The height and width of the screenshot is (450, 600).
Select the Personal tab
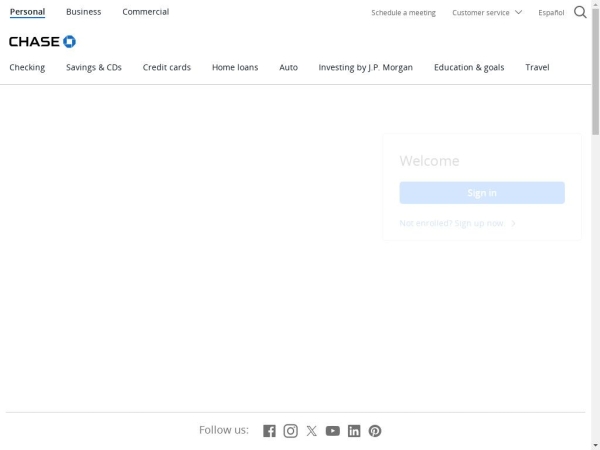(27, 12)
